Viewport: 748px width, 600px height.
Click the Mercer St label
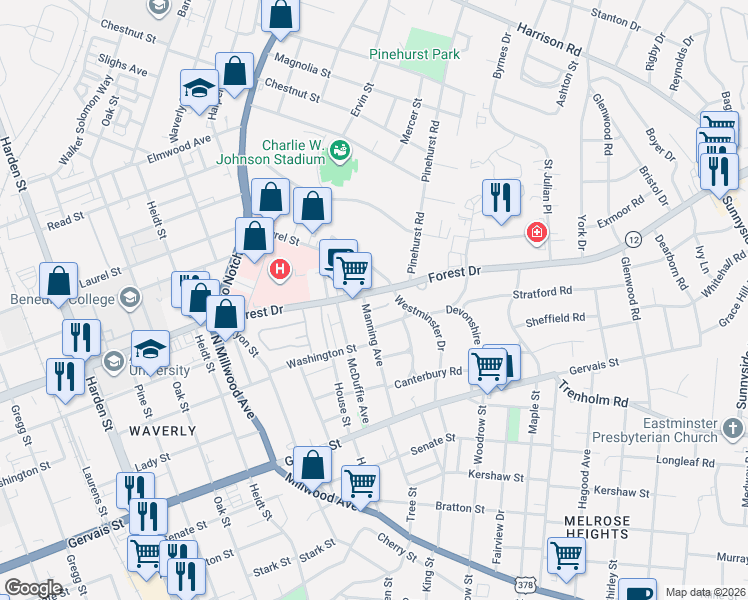click(x=411, y=121)
